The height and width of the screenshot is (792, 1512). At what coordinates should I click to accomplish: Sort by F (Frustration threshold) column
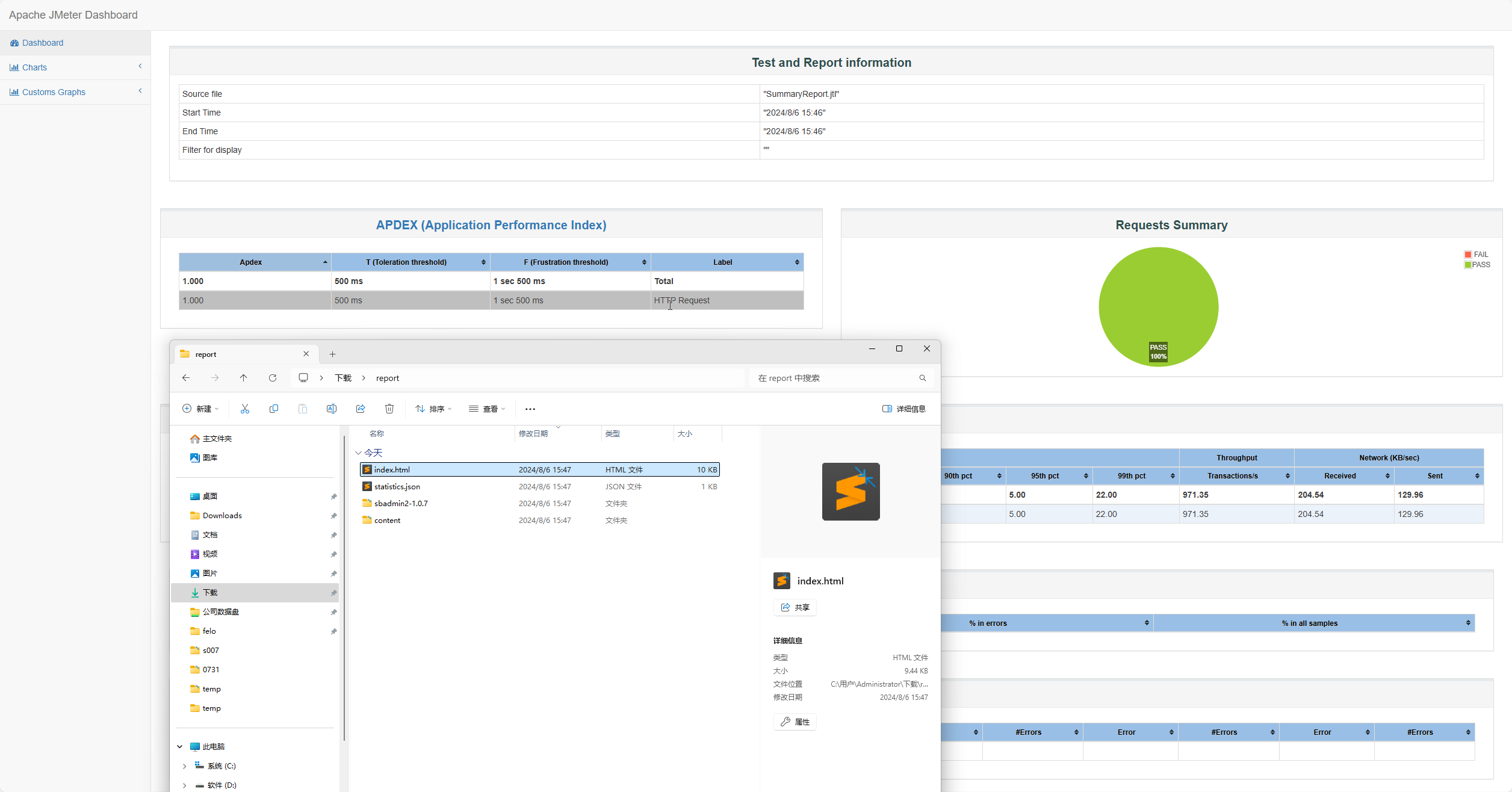(570, 262)
